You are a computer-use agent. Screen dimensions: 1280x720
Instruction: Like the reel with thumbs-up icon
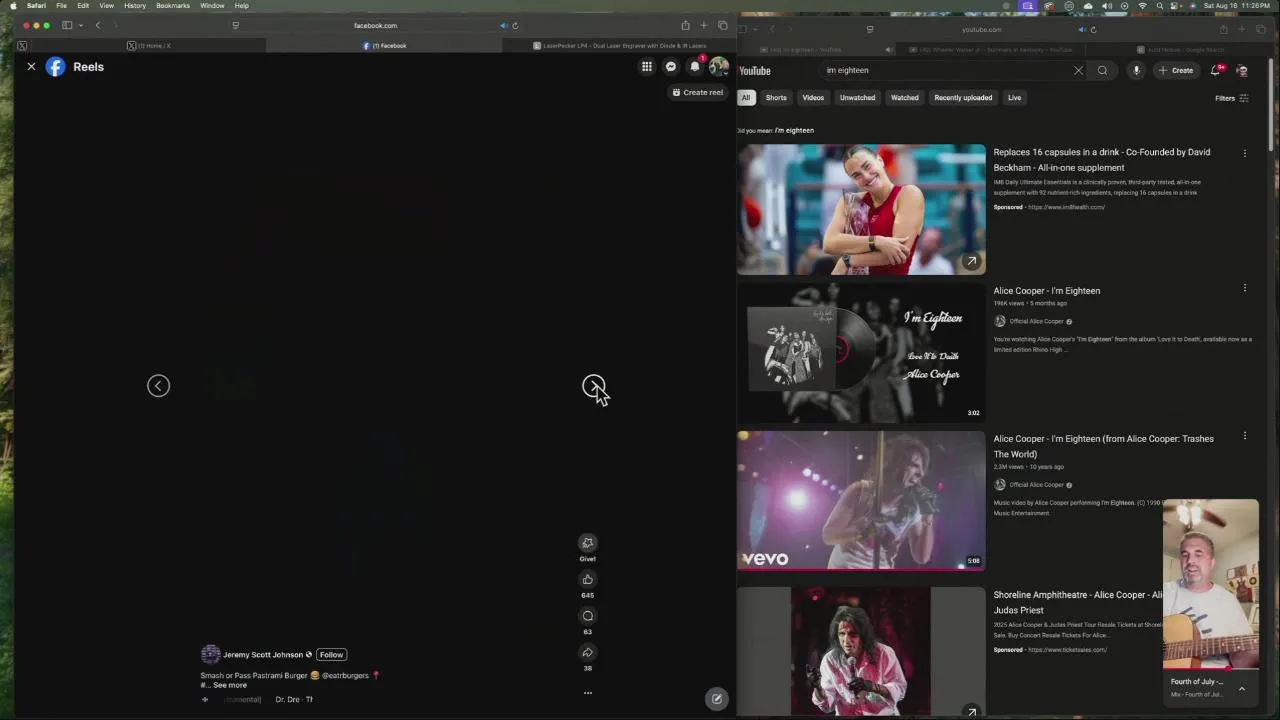588,580
